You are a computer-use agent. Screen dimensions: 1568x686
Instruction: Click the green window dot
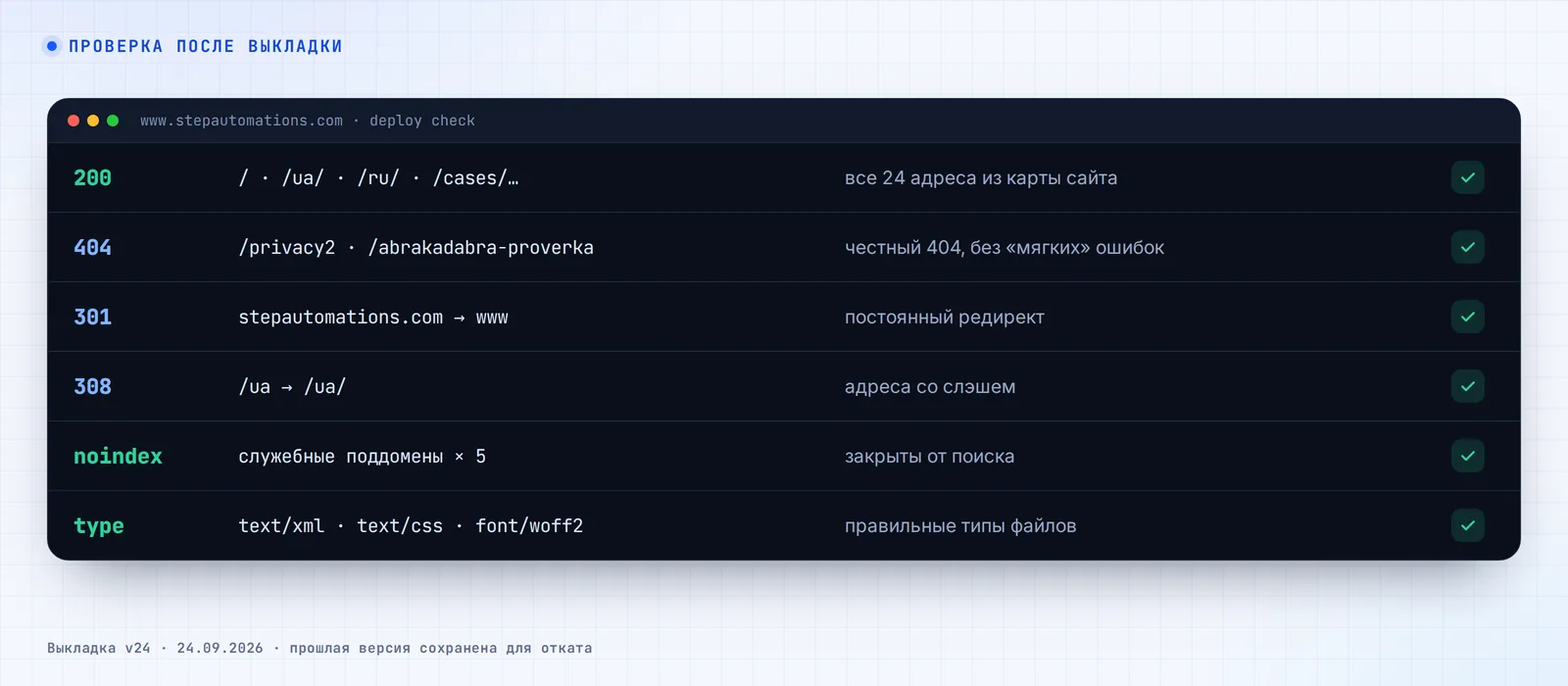coord(113,121)
